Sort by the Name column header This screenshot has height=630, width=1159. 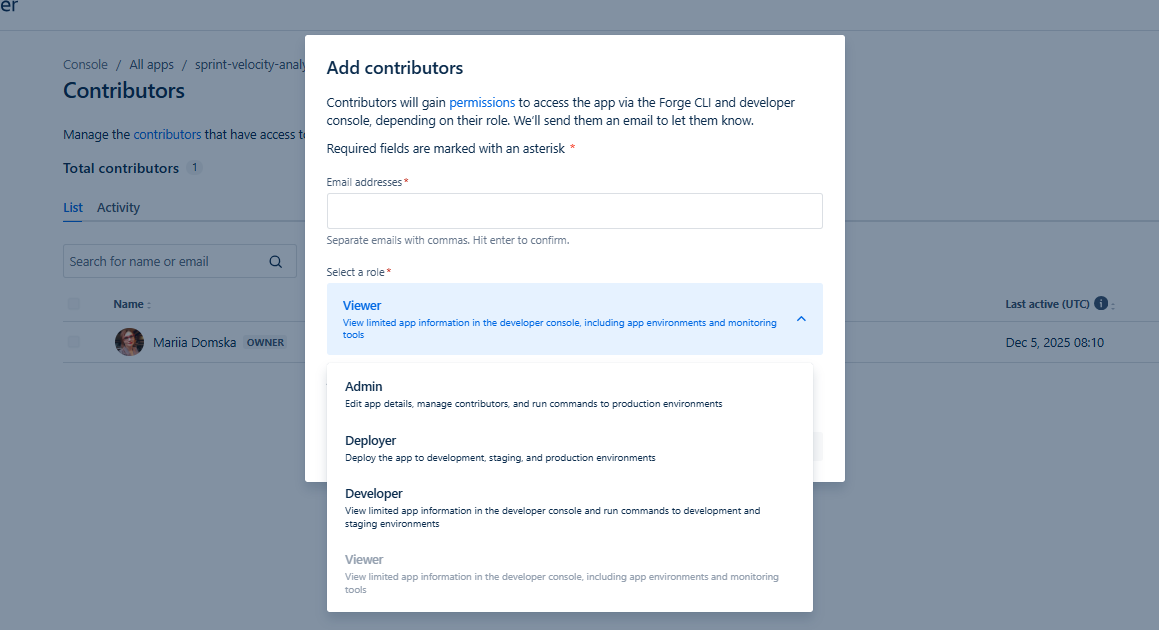coord(132,304)
